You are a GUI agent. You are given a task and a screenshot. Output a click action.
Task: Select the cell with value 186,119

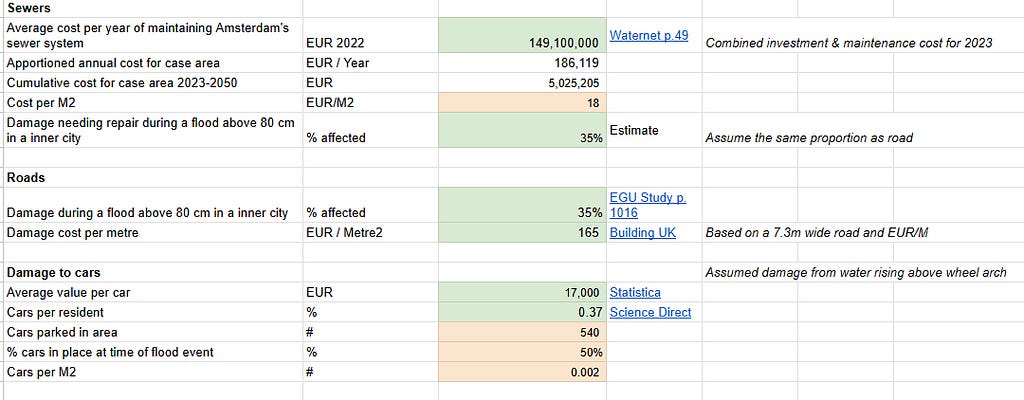[x=522, y=63]
